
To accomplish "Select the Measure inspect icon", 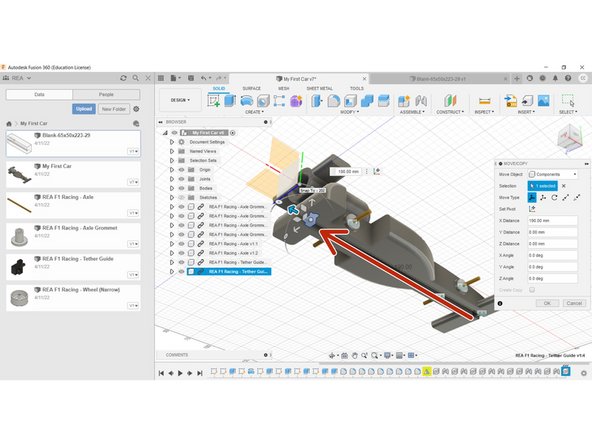I will click(484, 101).
